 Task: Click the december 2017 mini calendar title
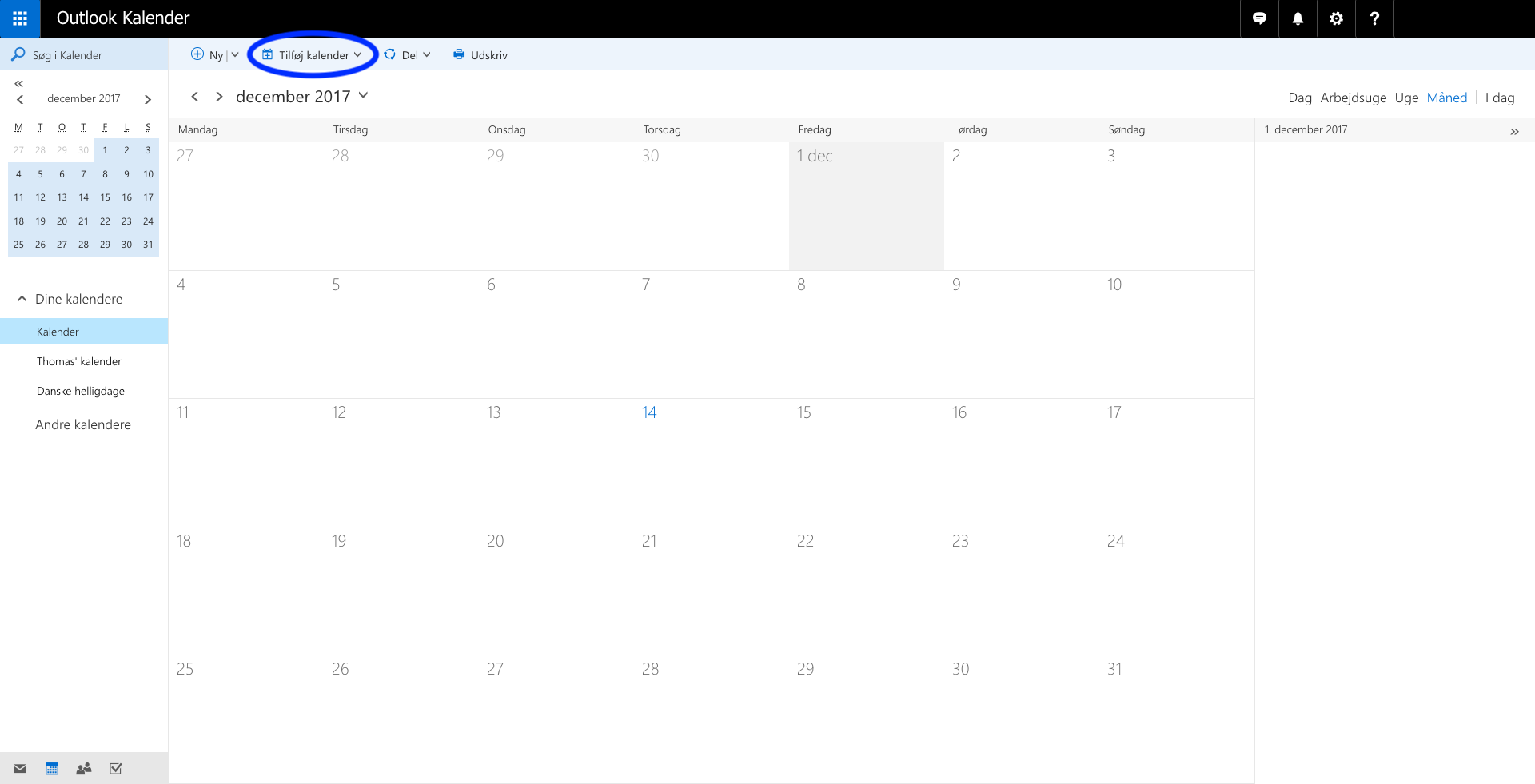tap(84, 98)
